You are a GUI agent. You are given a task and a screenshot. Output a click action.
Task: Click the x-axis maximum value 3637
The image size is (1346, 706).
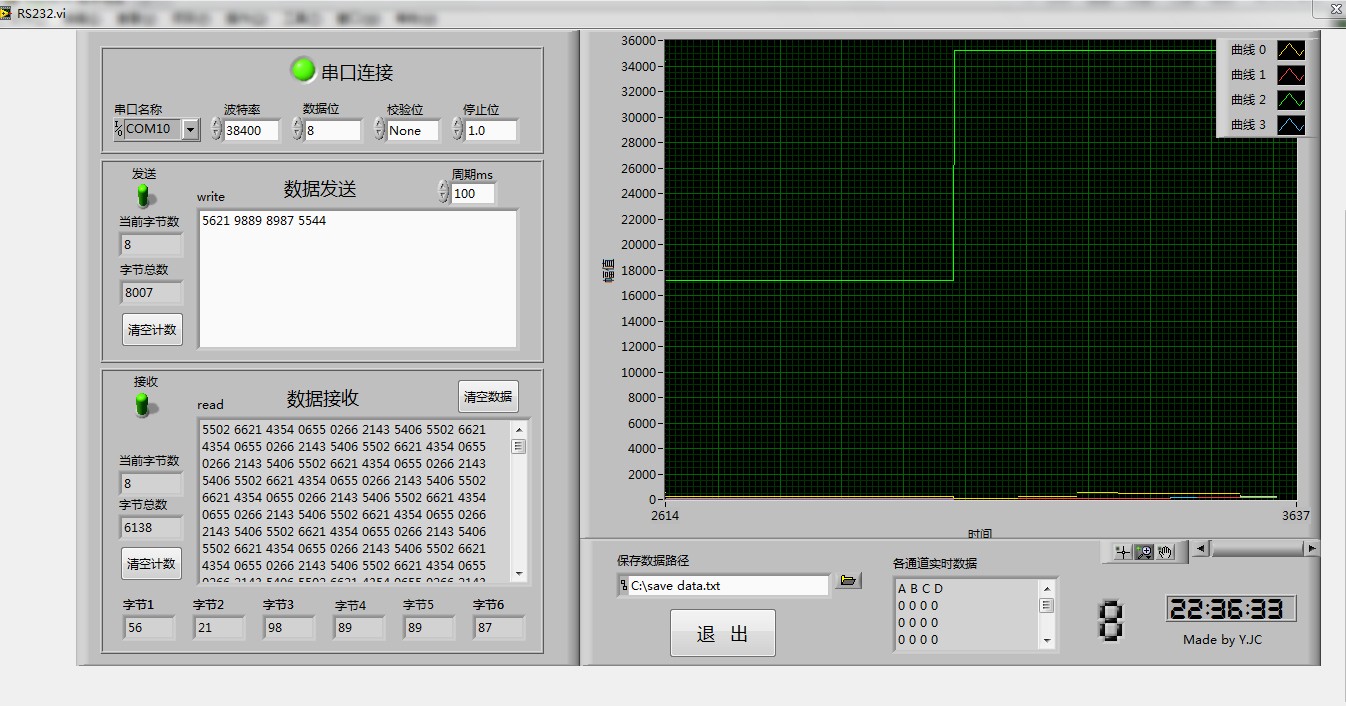click(x=1295, y=516)
